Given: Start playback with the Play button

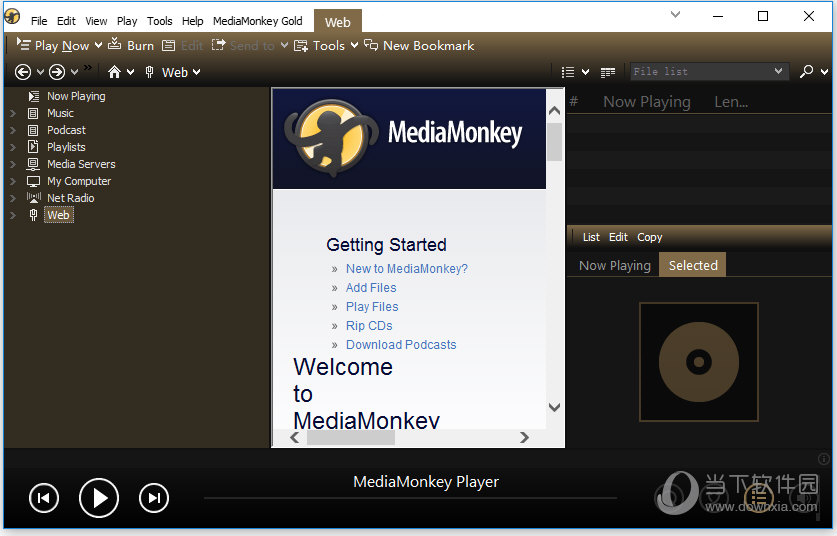Looking at the screenshot, I should point(99,498).
